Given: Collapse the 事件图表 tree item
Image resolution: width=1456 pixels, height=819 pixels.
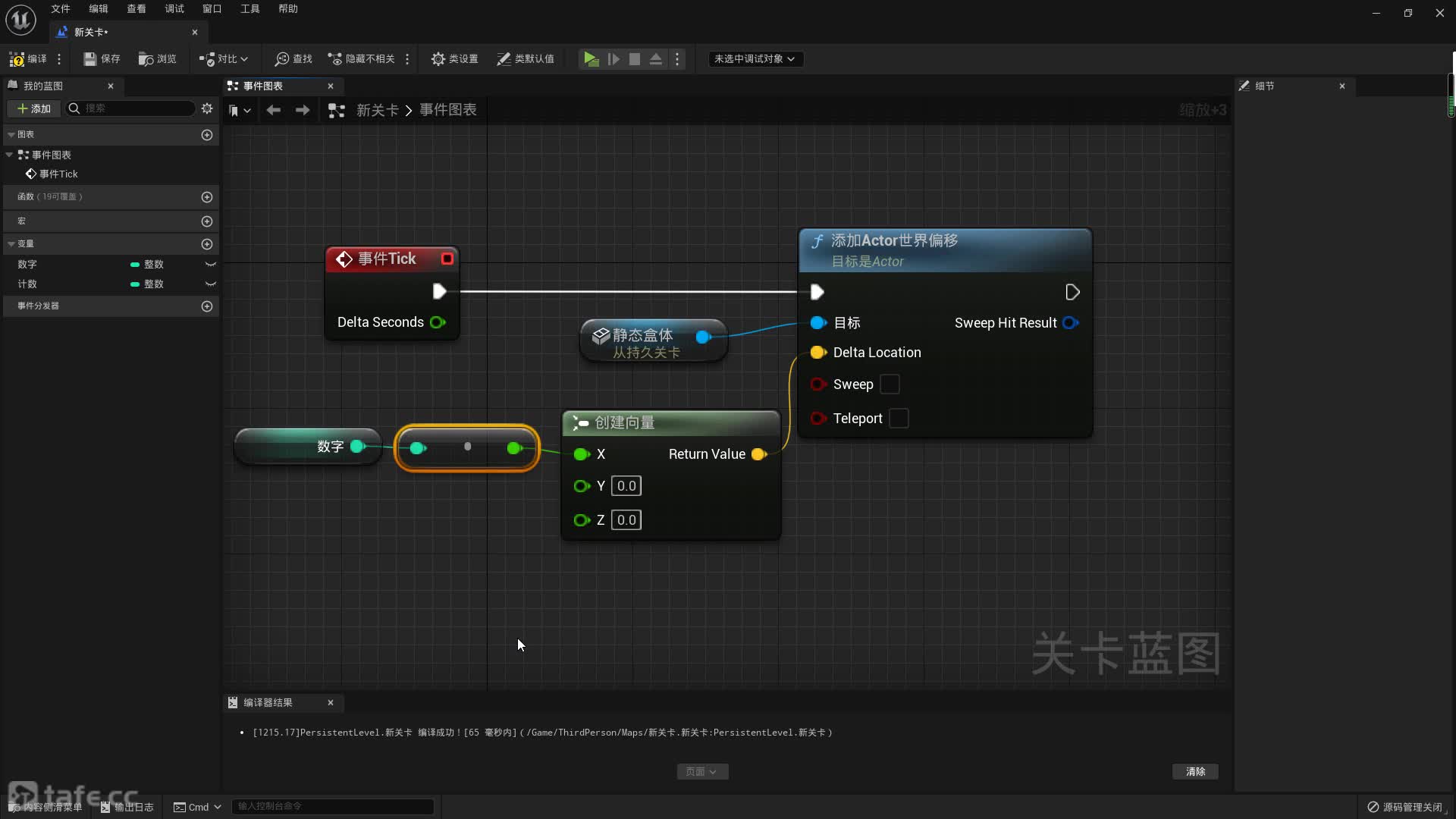Looking at the screenshot, I should 9,155.
